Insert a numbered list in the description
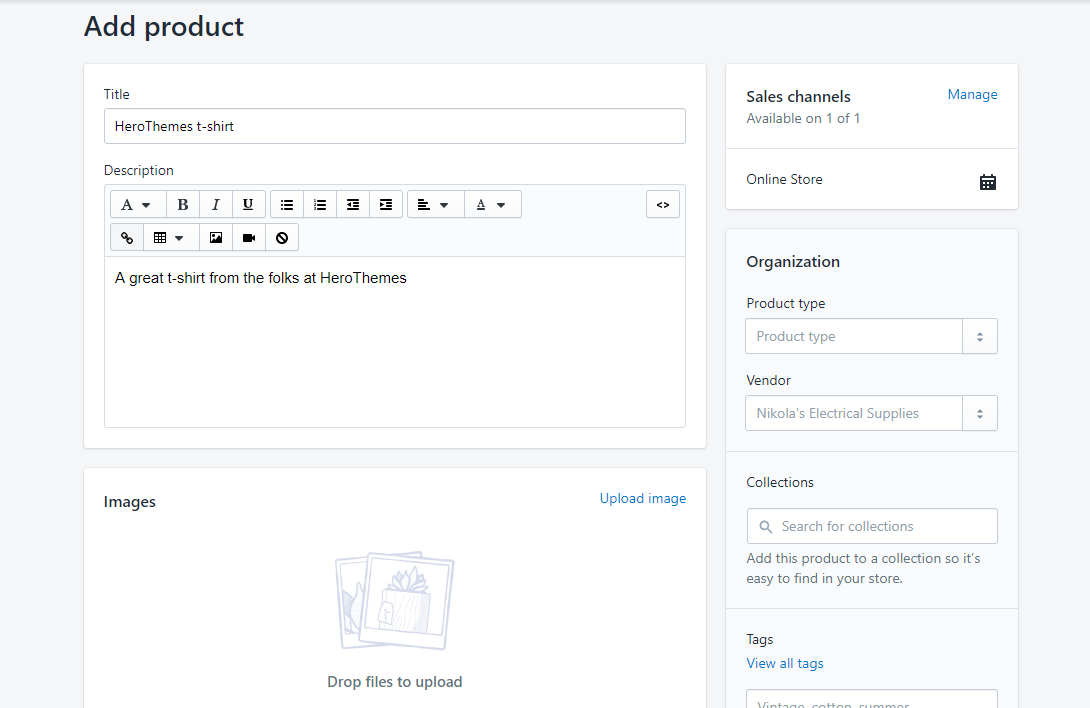 point(320,204)
